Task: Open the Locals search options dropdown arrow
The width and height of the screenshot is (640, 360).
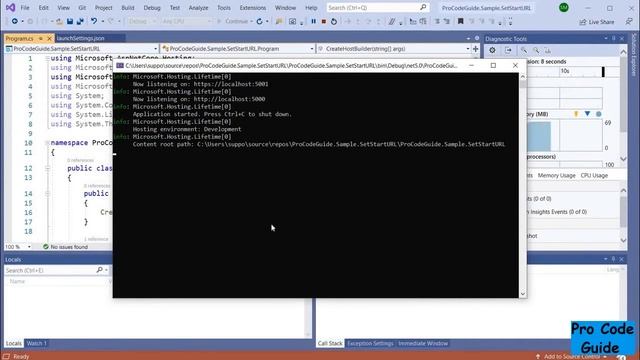Action: (106, 270)
